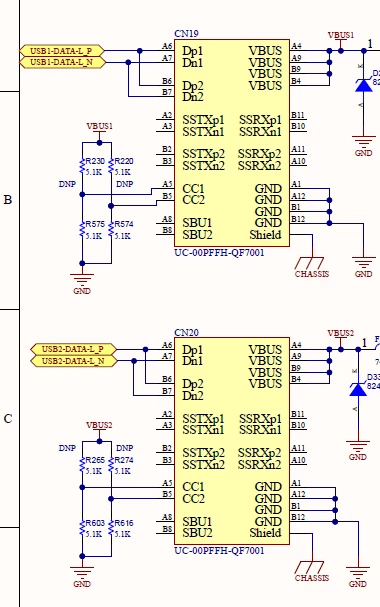Click SBU2 pin label in CN20
The width and height of the screenshot is (380, 607).
pos(197,533)
